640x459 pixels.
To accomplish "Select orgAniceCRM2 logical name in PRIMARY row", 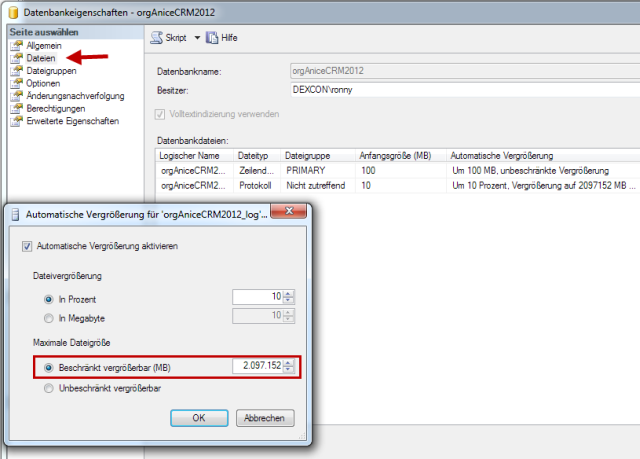I will tap(194, 171).
